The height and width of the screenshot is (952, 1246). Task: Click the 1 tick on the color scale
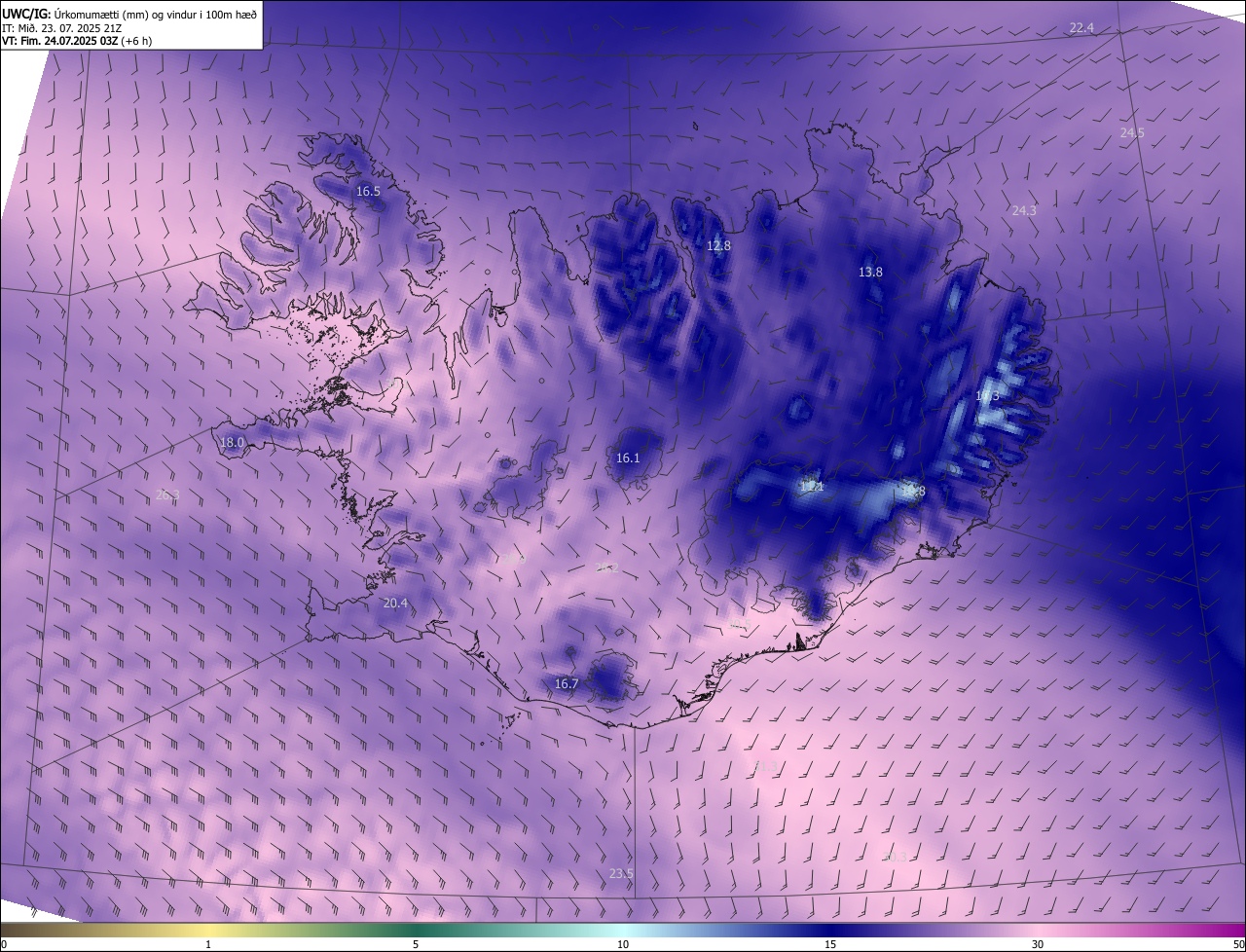[x=208, y=944]
